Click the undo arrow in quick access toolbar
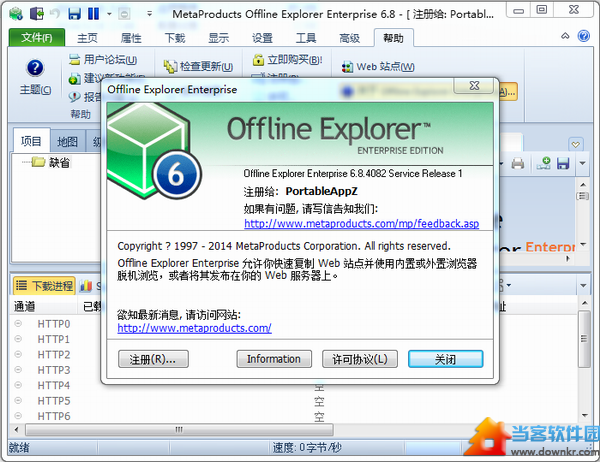600x462 pixels. 55,14
